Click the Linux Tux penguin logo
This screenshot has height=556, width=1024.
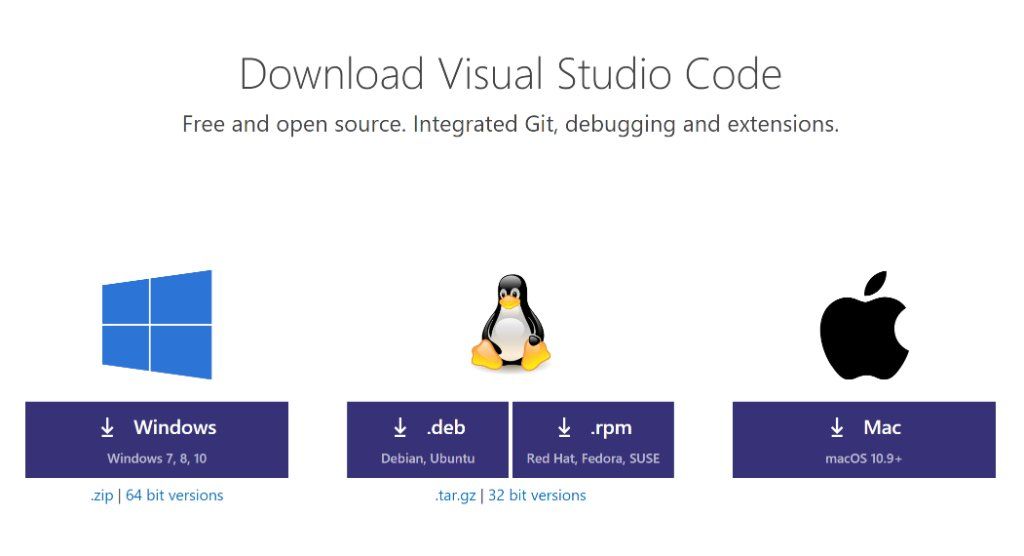510,323
